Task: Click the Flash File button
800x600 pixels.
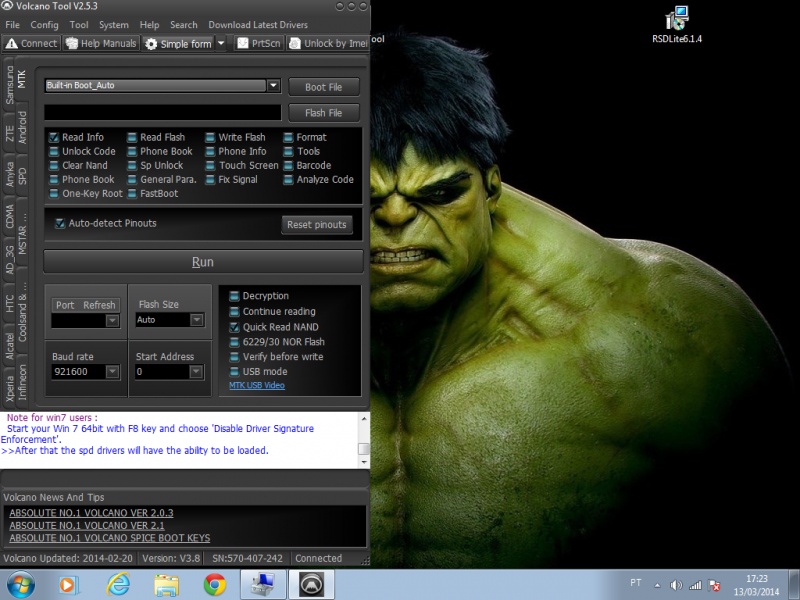Action: (323, 113)
